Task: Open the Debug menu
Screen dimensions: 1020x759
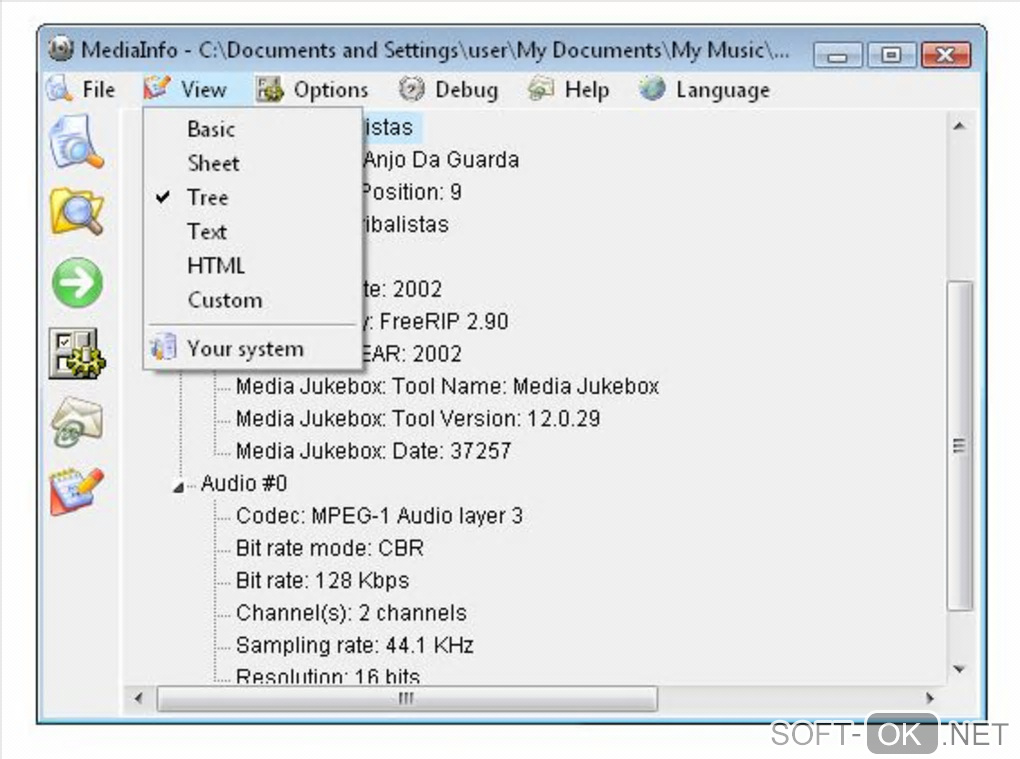Action: coord(449,89)
